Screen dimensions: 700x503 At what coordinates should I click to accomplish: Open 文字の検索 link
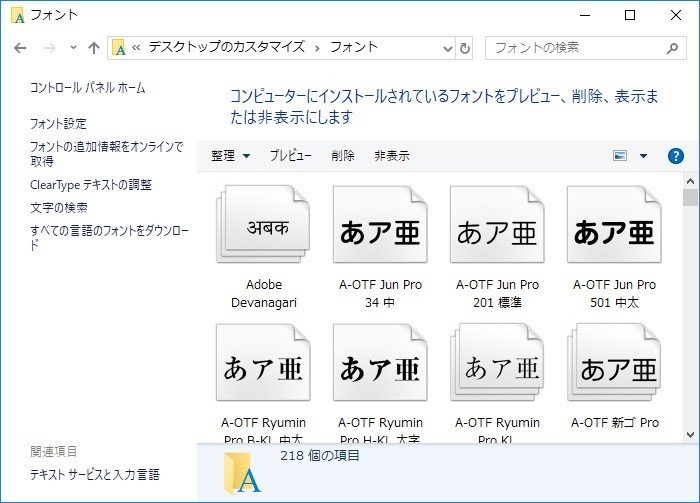59,208
